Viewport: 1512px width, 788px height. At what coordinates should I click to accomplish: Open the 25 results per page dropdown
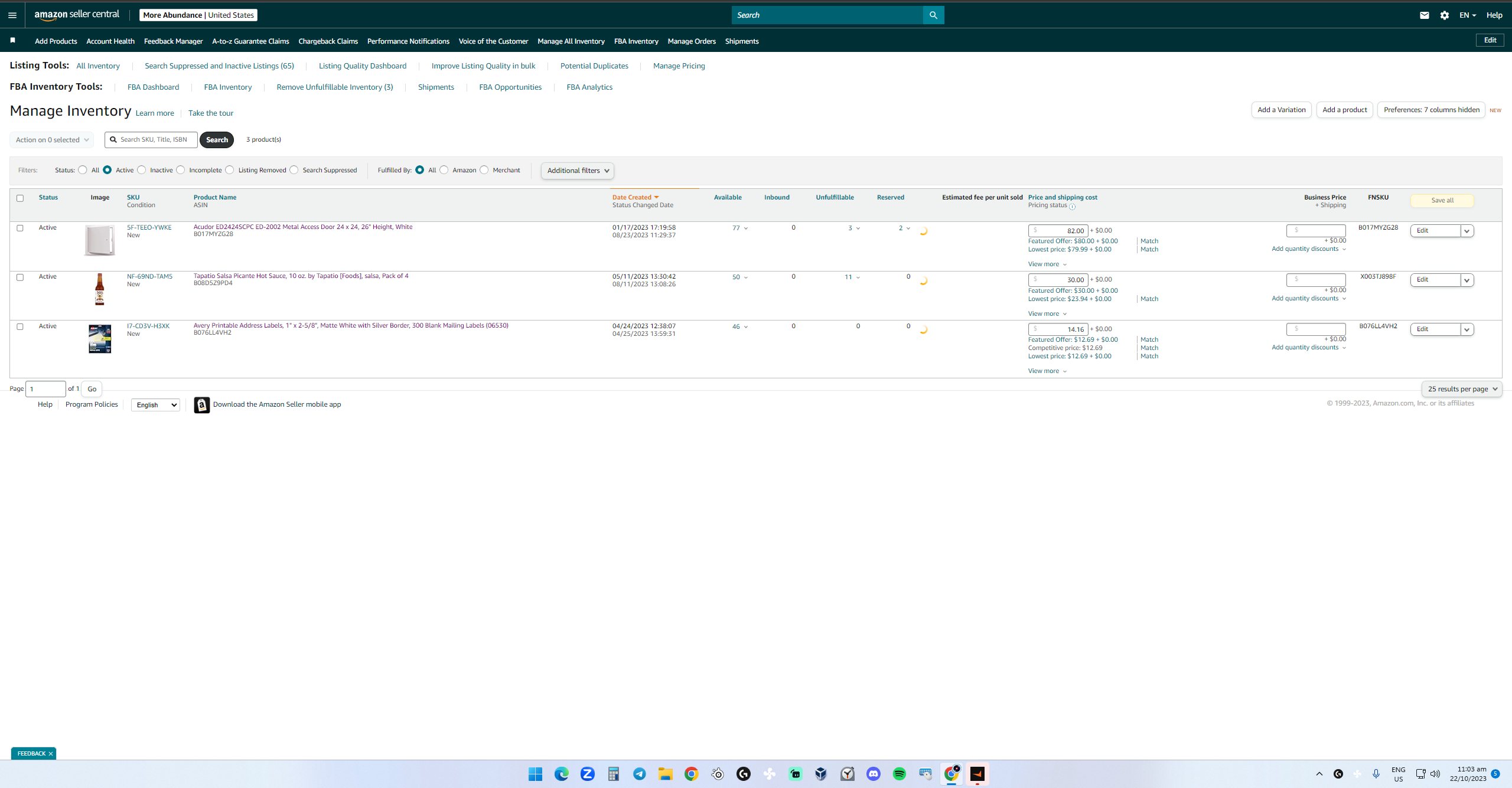pos(1462,389)
